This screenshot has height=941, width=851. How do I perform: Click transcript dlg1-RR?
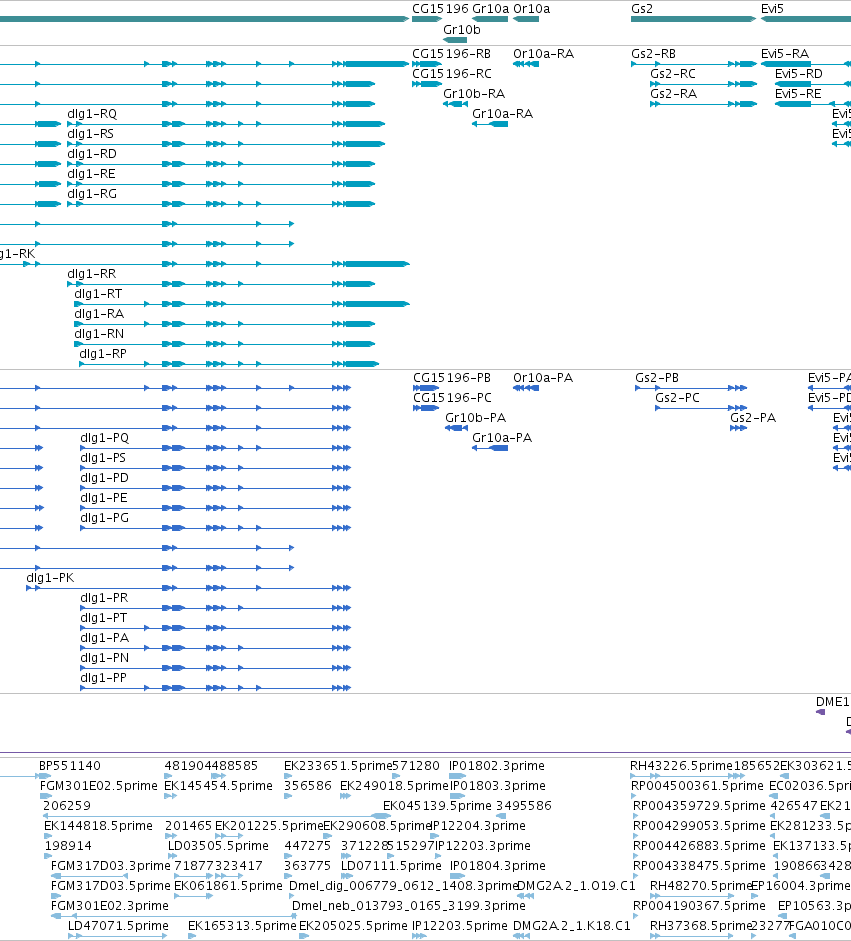point(91,274)
